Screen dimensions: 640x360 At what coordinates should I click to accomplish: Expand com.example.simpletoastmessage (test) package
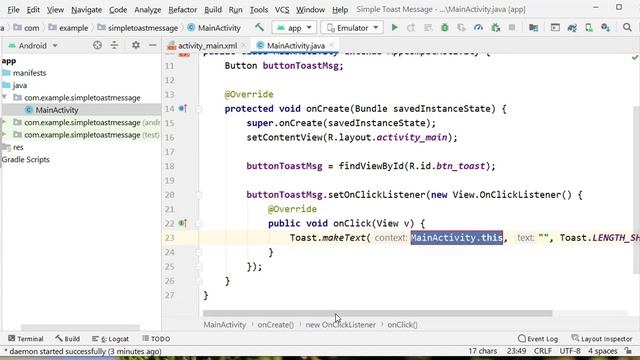click(4, 135)
